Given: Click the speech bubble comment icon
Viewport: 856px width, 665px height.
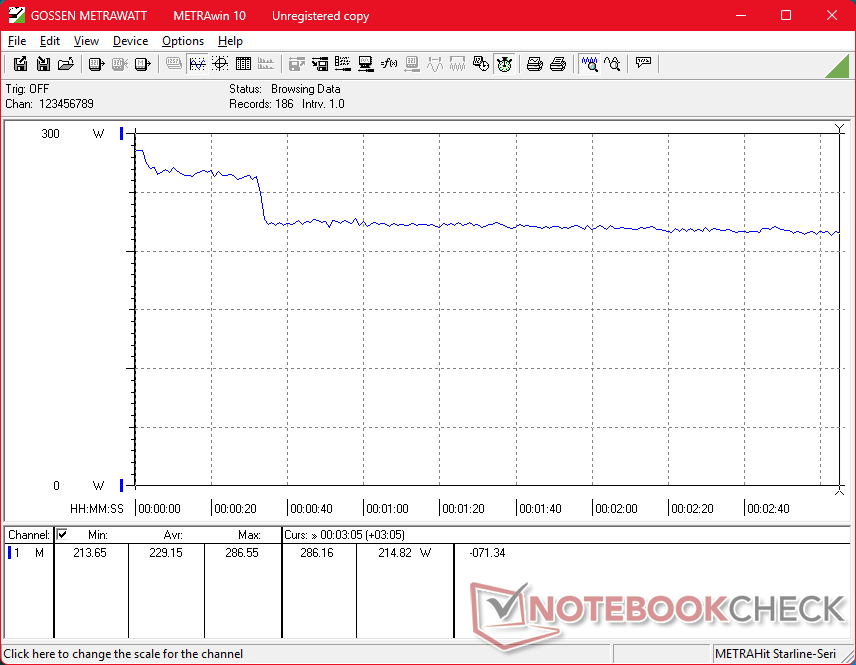Looking at the screenshot, I should click(643, 64).
